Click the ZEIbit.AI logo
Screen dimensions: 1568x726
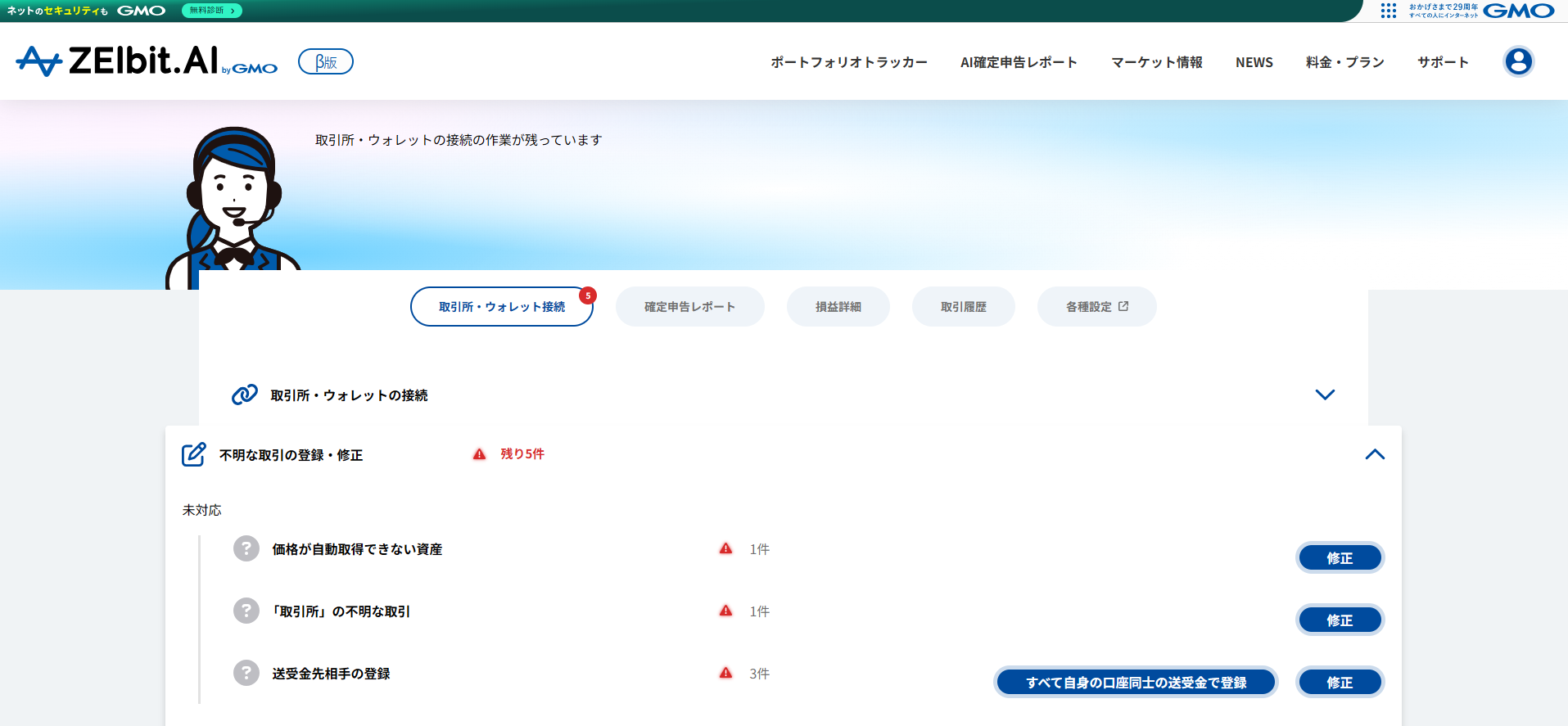pos(147,61)
